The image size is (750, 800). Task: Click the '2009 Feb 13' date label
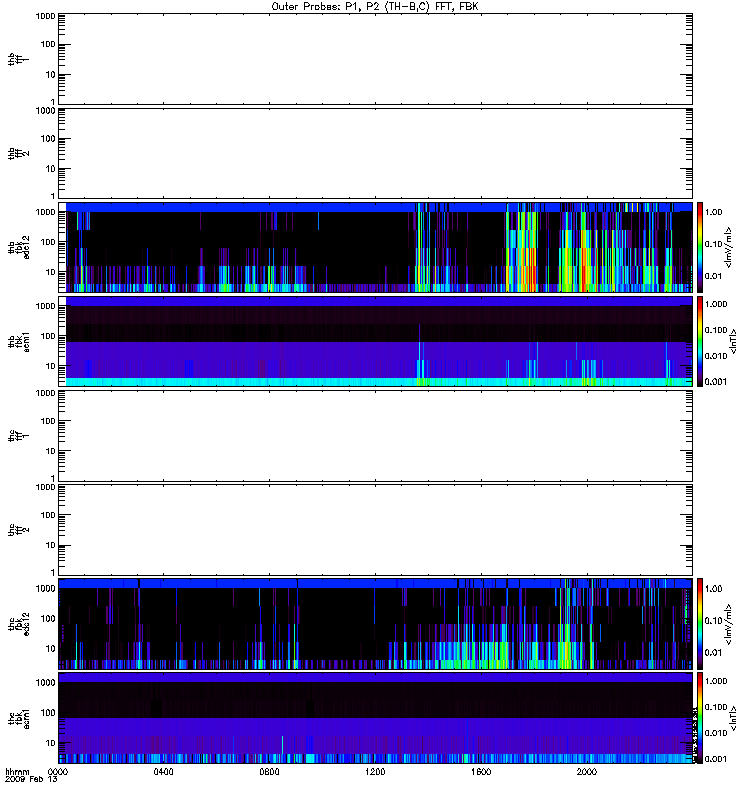(x=31, y=780)
